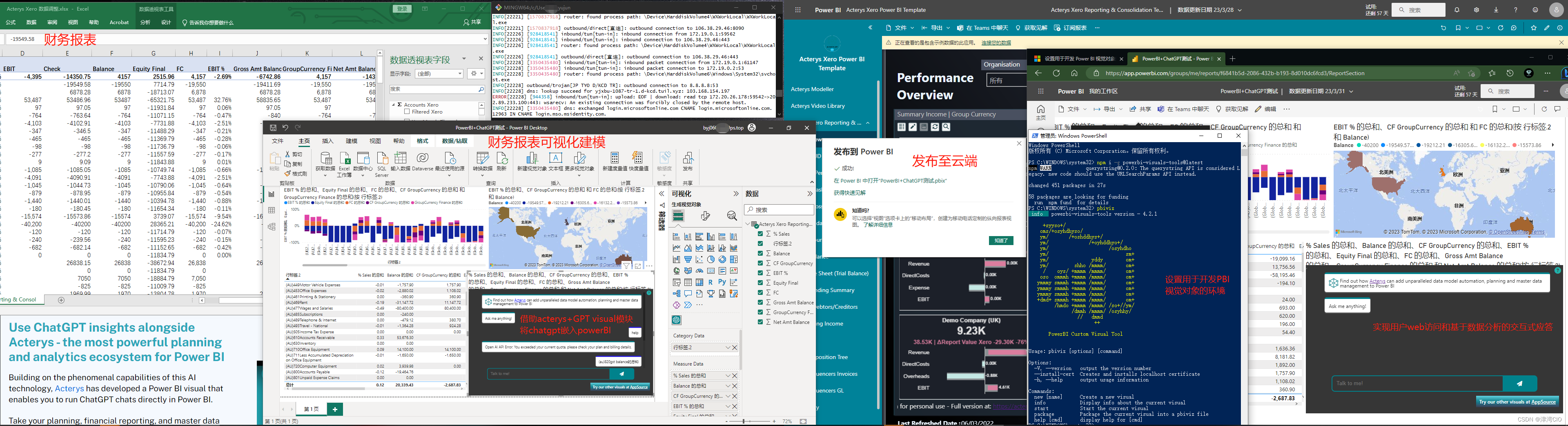Open Acrobat tab in Excel ribbon
The image size is (1568, 426).
tap(119, 22)
